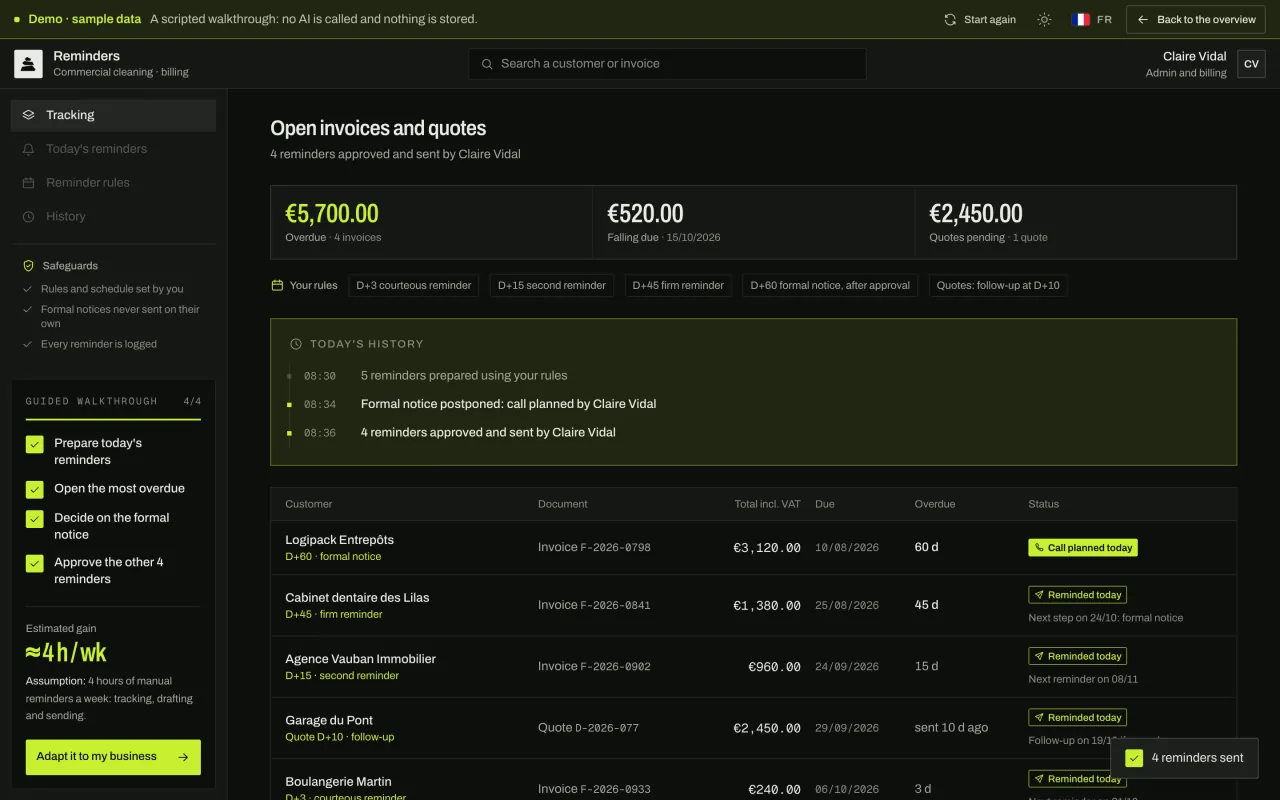Click the Start again refresh icon

tap(950, 20)
